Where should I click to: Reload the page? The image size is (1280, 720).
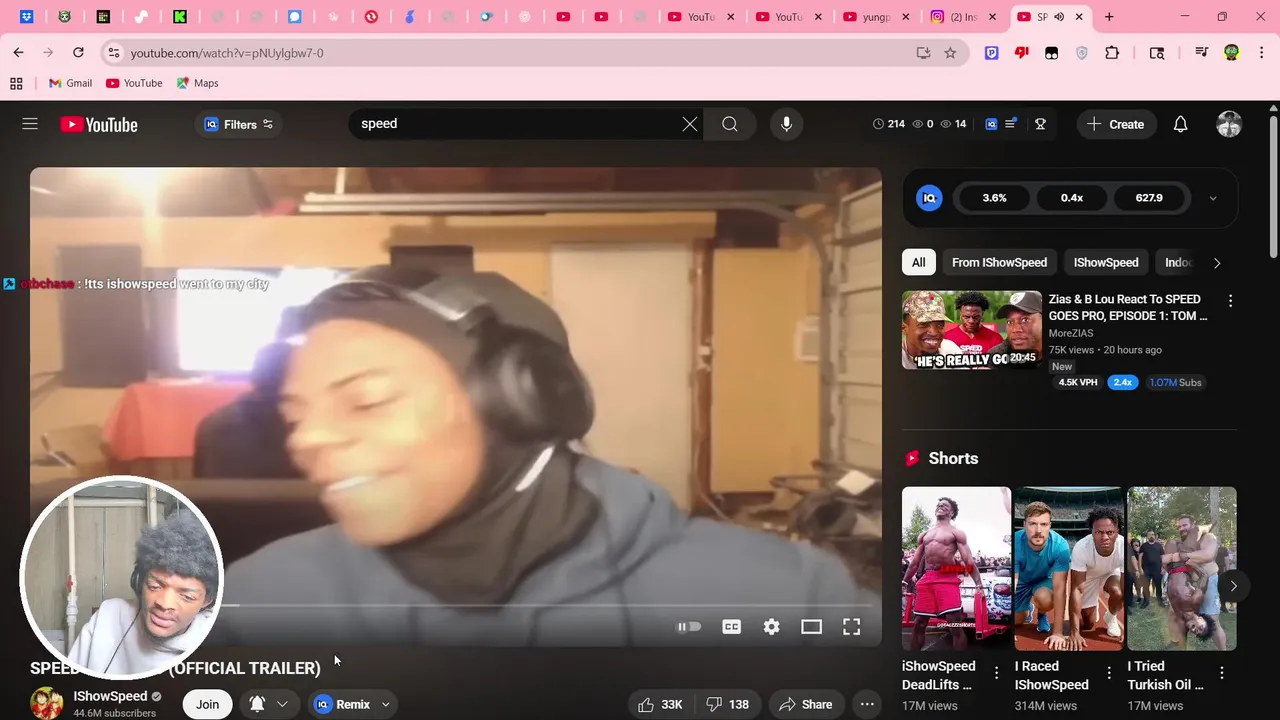click(78, 52)
